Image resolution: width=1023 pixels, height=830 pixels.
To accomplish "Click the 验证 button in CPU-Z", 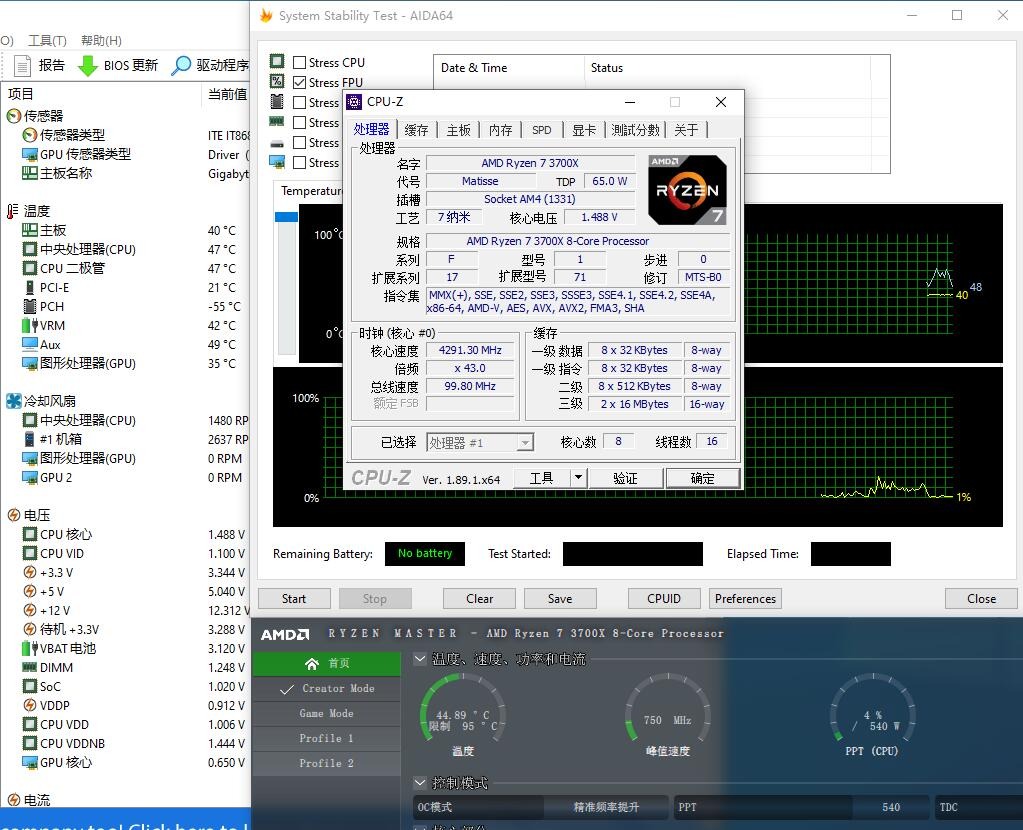I will pos(626,478).
